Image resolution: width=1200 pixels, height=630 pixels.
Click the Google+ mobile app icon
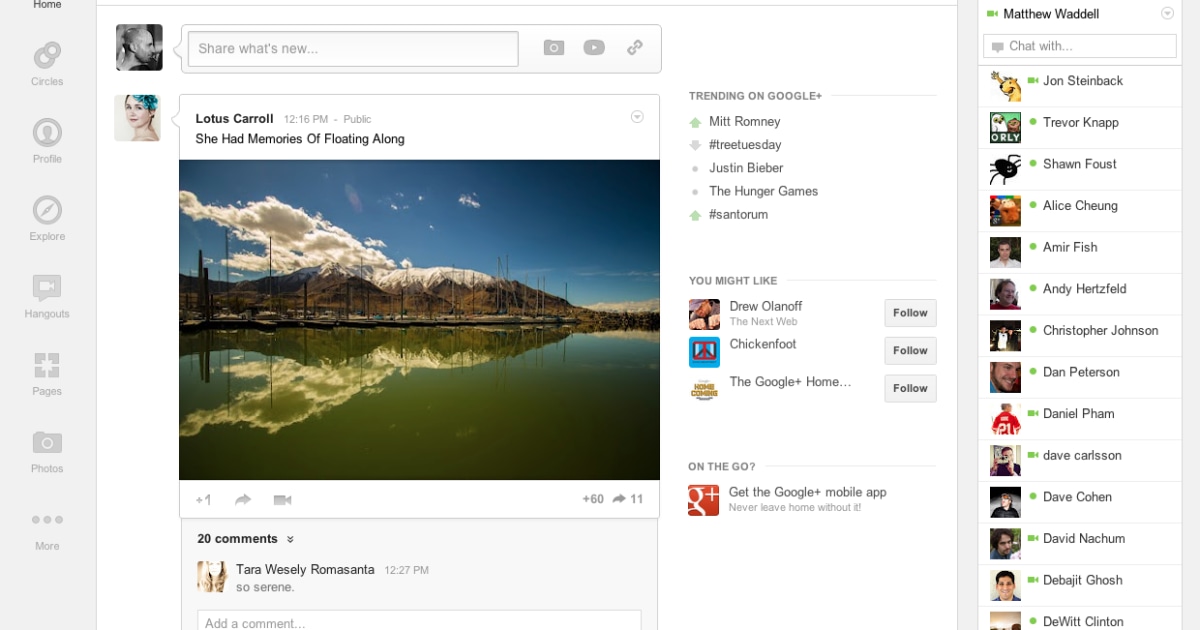(703, 500)
